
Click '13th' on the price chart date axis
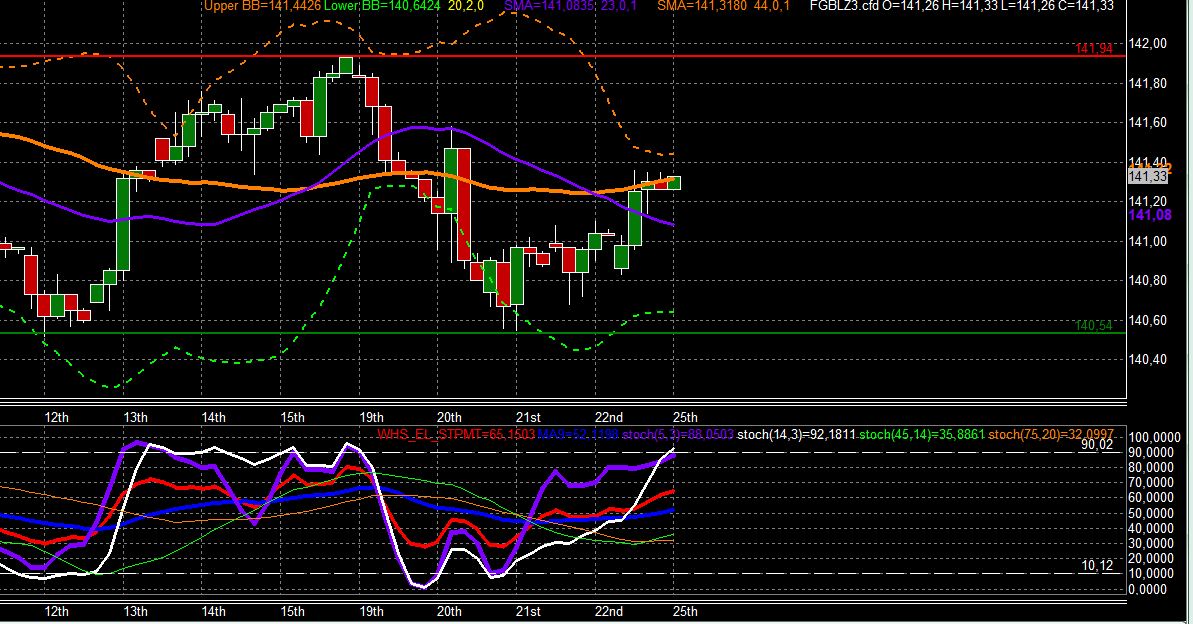tap(135, 417)
